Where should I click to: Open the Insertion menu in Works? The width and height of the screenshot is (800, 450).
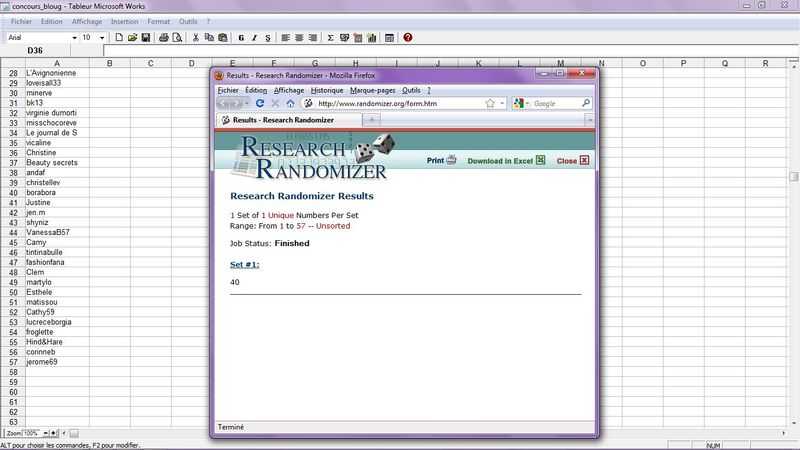(124, 21)
